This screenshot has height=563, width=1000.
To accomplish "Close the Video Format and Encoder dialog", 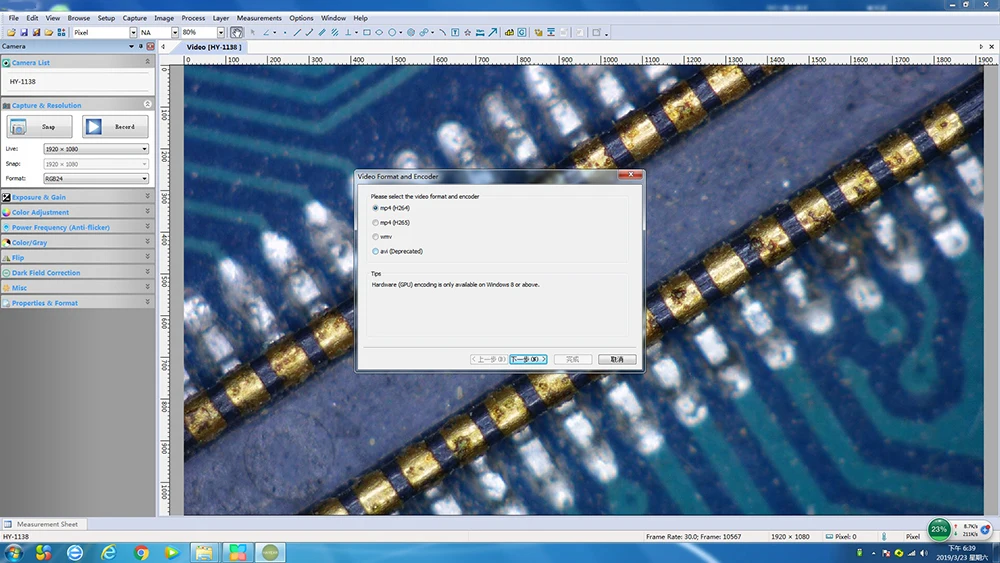I will [x=631, y=175].
